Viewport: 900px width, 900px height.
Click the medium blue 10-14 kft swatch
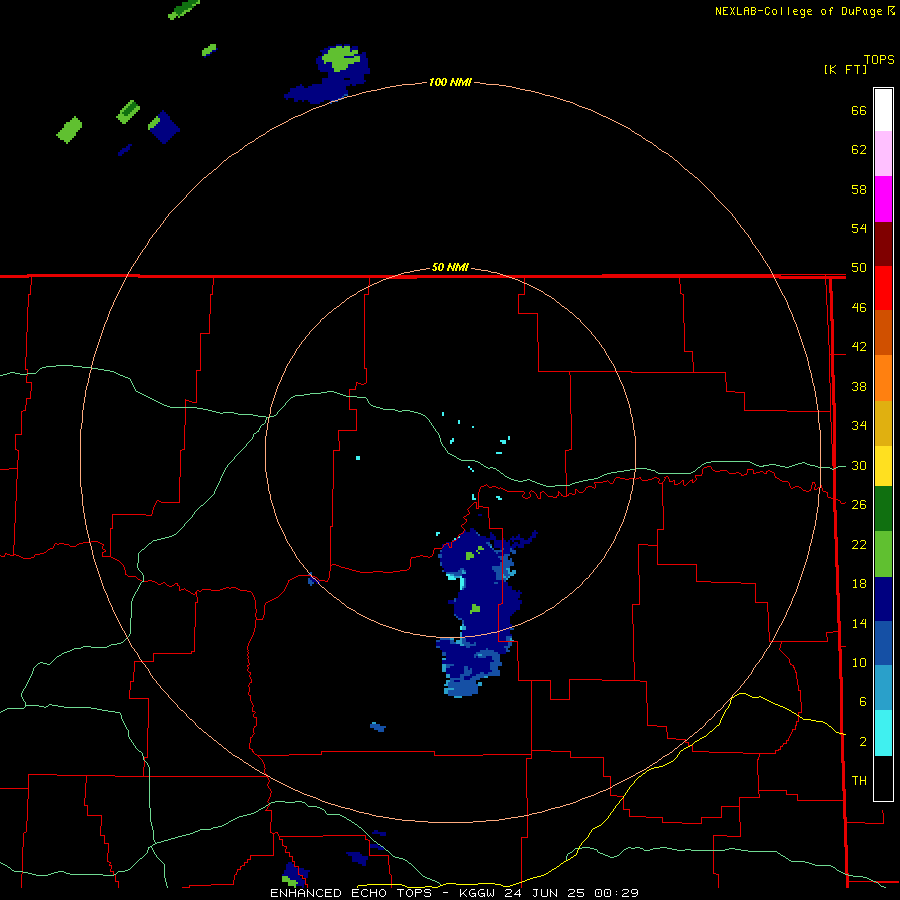(x=883, y=643)
